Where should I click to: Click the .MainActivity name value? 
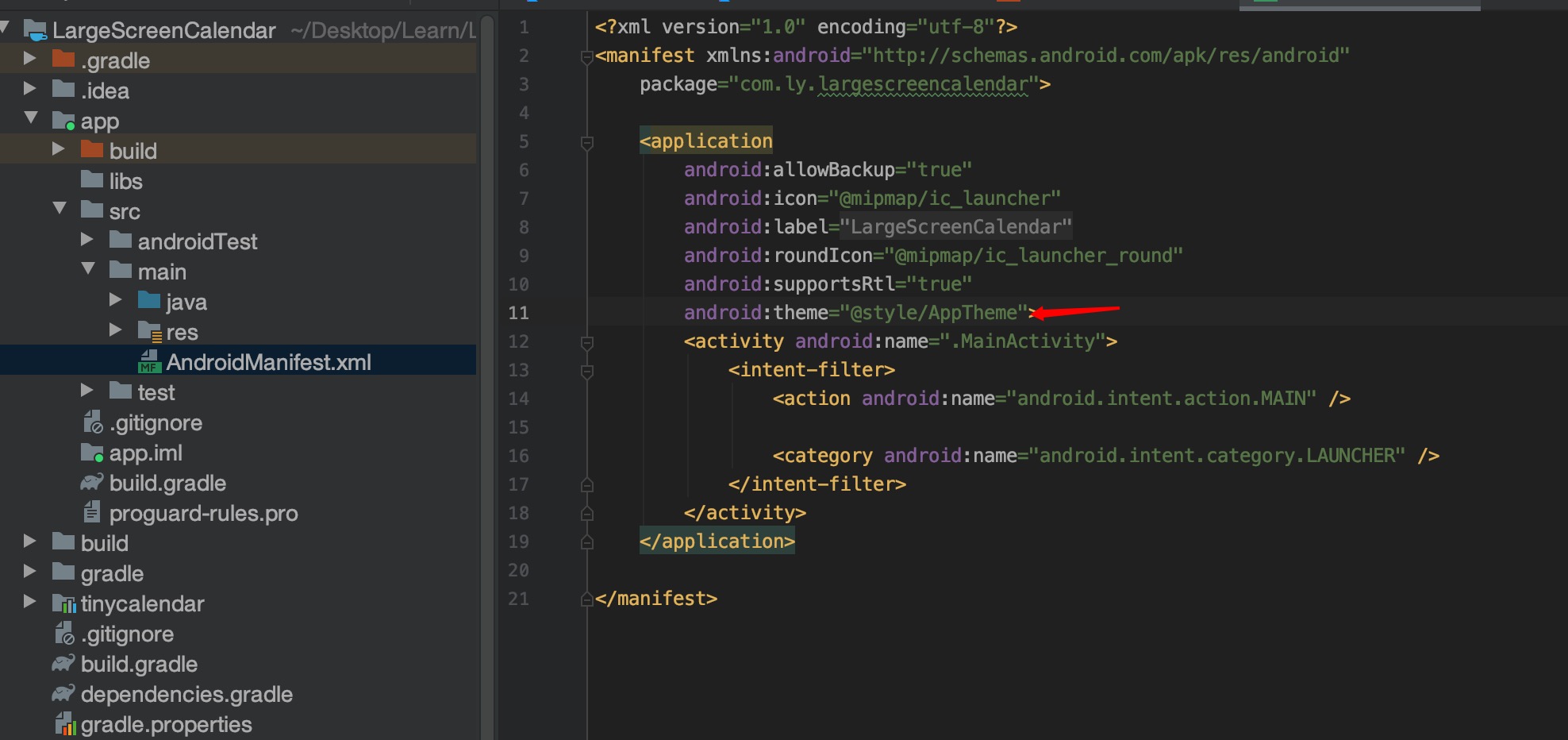[1024, 341]
